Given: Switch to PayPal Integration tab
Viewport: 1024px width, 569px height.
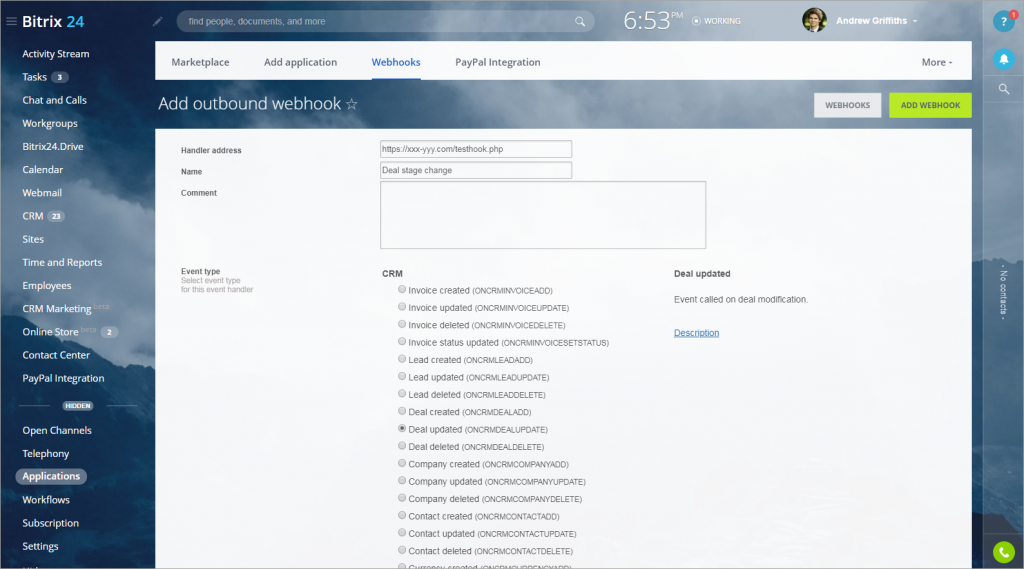Looking at the screenshot, I should [498, 62].
